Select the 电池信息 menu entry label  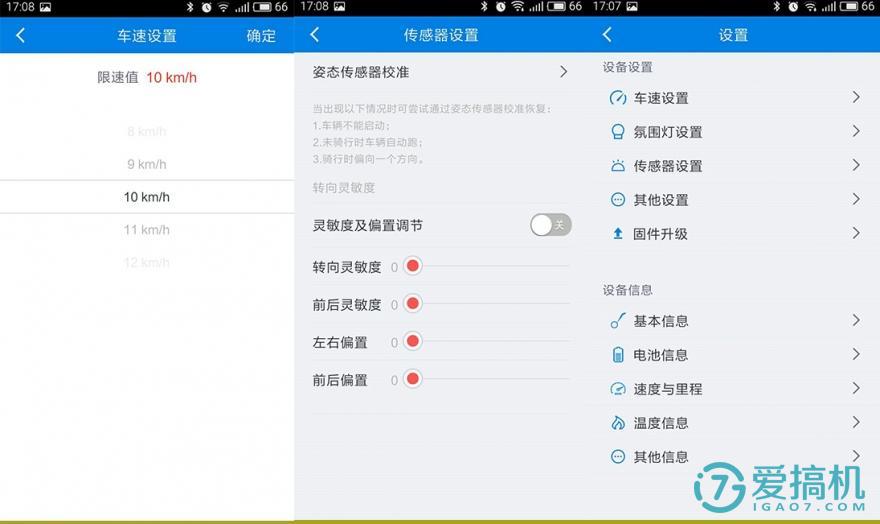661,355
